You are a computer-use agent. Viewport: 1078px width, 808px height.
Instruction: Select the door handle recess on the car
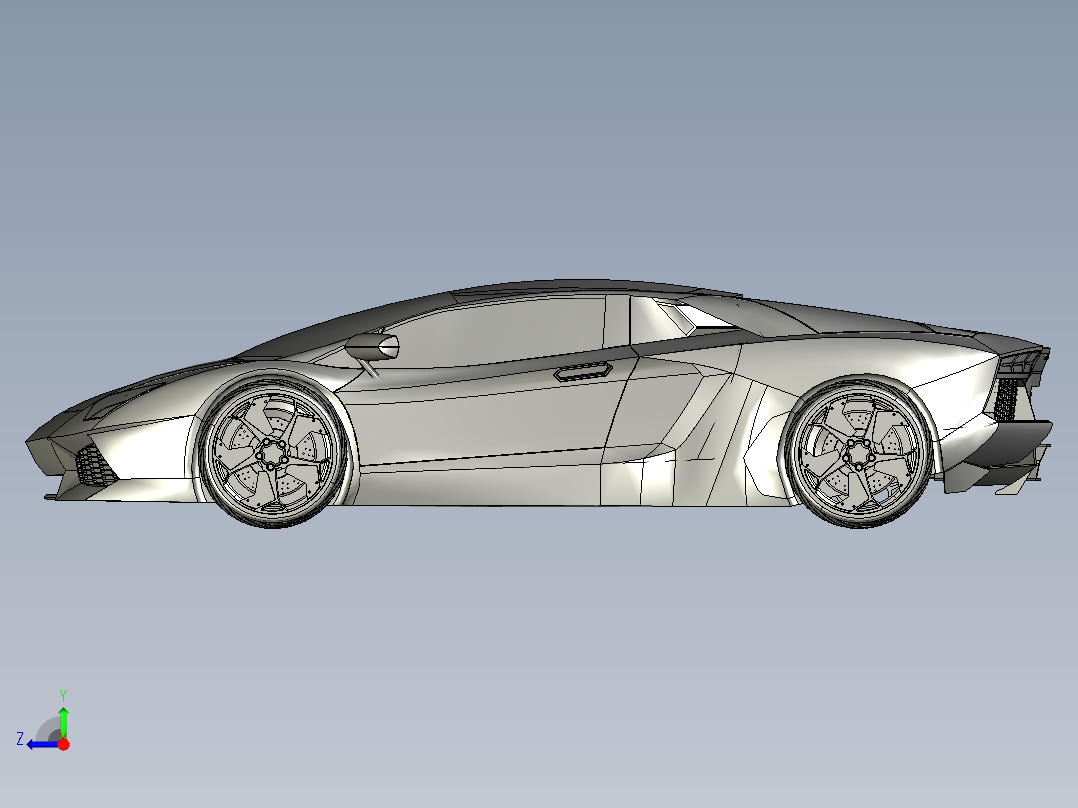pos(583,371)
